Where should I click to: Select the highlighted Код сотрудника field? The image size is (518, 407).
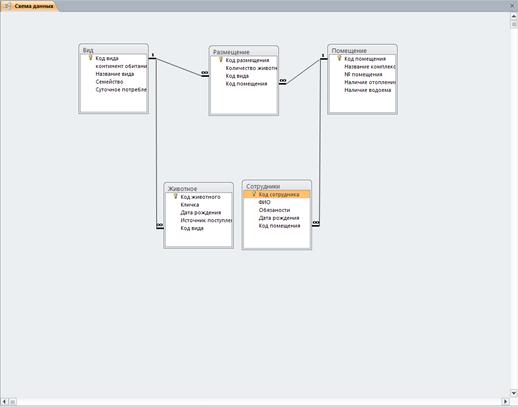277,194
